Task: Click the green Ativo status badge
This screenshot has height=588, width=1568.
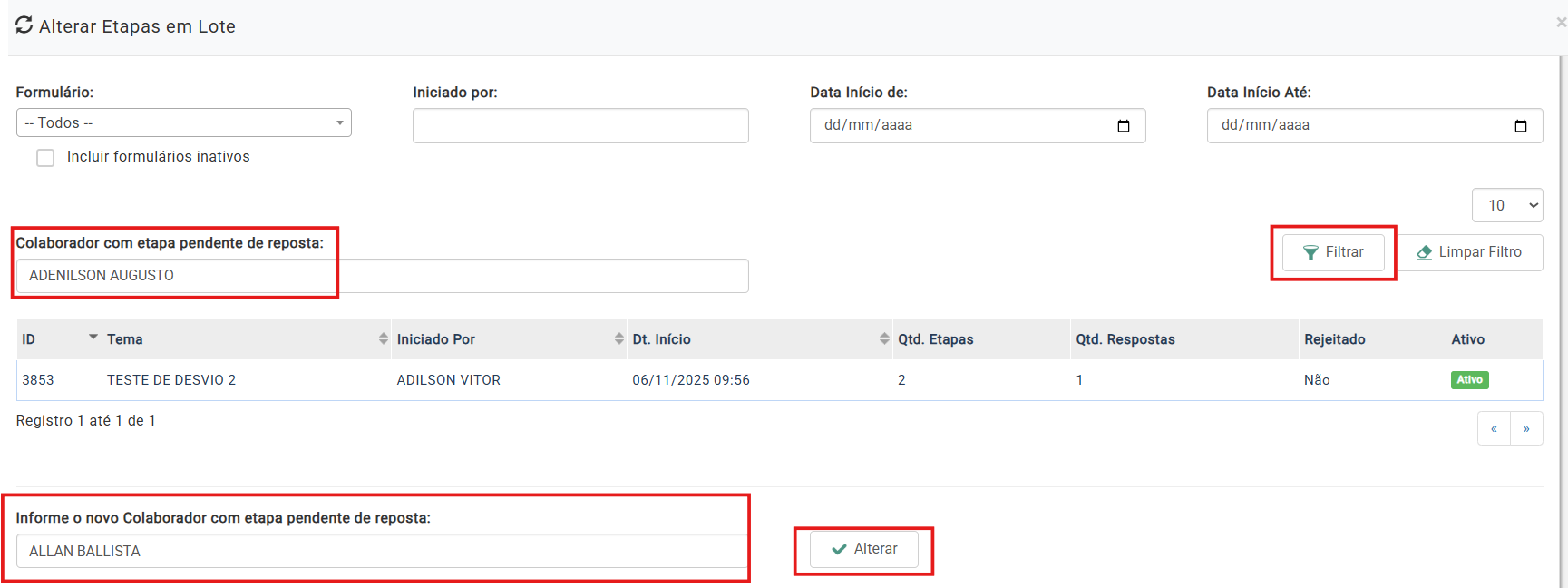Action: click(x=1469, y=380)
